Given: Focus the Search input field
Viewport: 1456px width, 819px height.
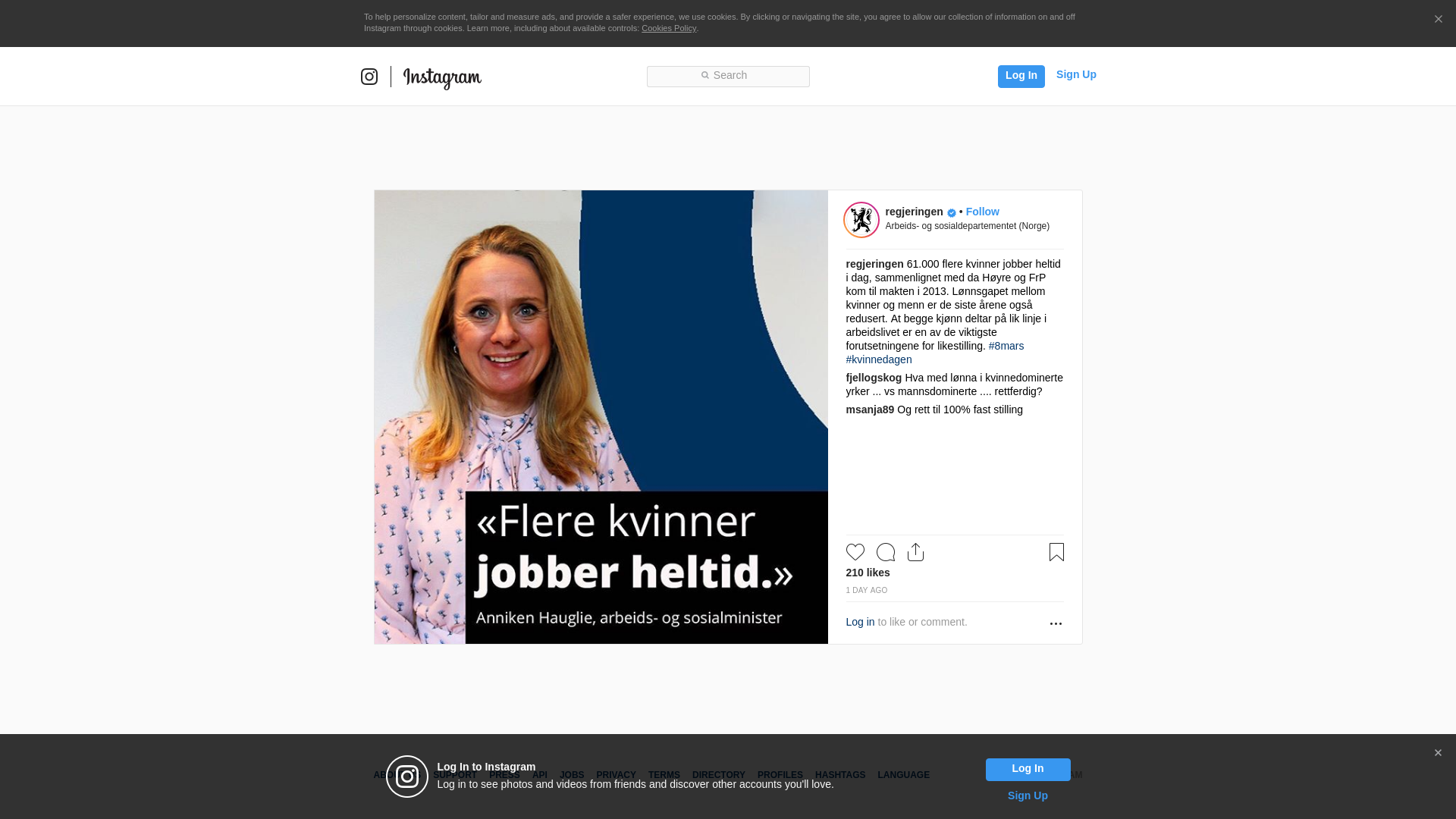Looking at the screenshot, I should point(728,76).
